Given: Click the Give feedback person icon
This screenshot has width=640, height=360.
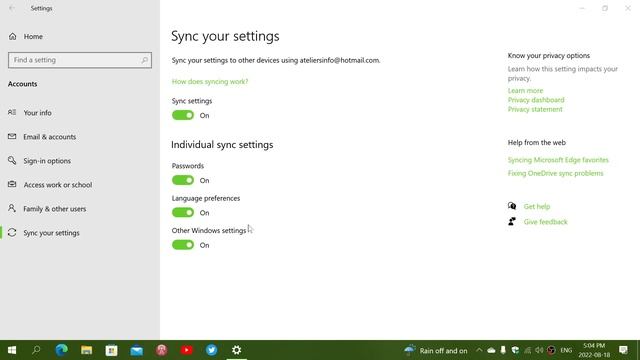Looking at the screenshot, I should point(512,222).
